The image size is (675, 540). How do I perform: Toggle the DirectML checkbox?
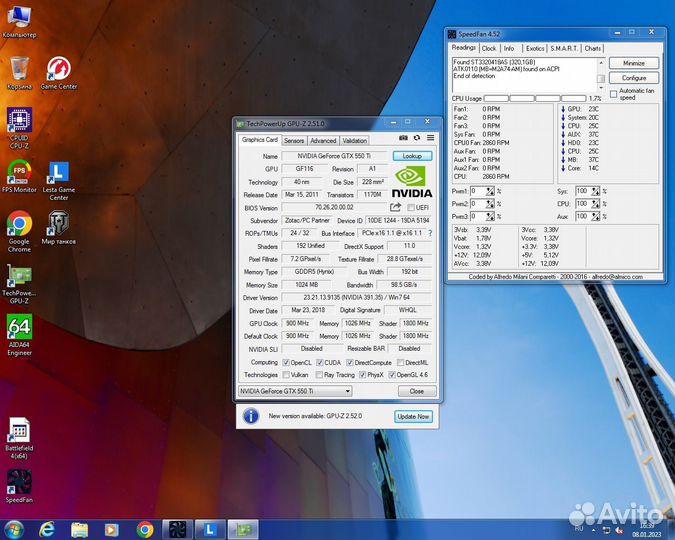[x=401, y=363]
